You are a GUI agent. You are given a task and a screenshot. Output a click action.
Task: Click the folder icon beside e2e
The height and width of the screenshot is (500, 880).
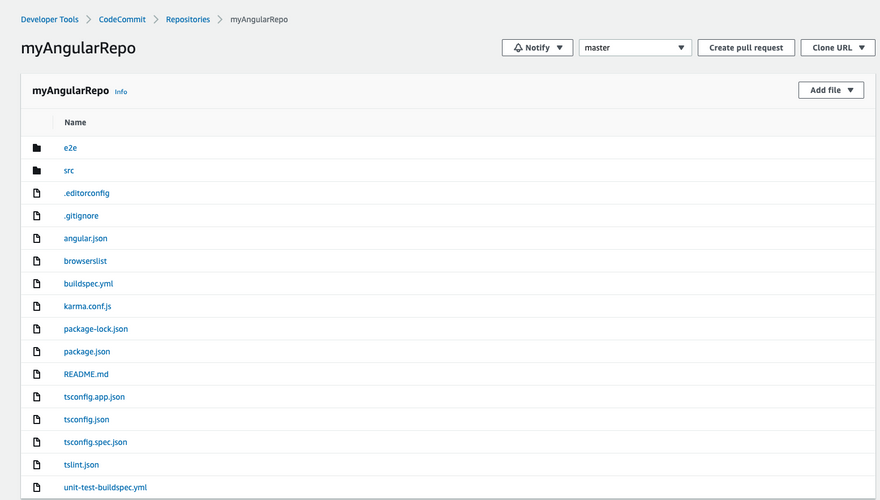pos(37,148)
